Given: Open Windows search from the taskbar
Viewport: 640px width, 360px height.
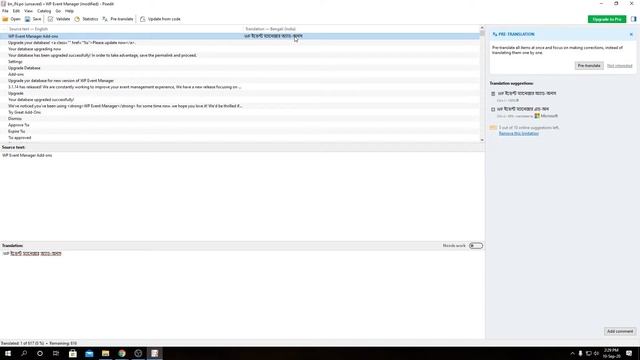Looking at the screenshot, I should click(x=24, y=353).
